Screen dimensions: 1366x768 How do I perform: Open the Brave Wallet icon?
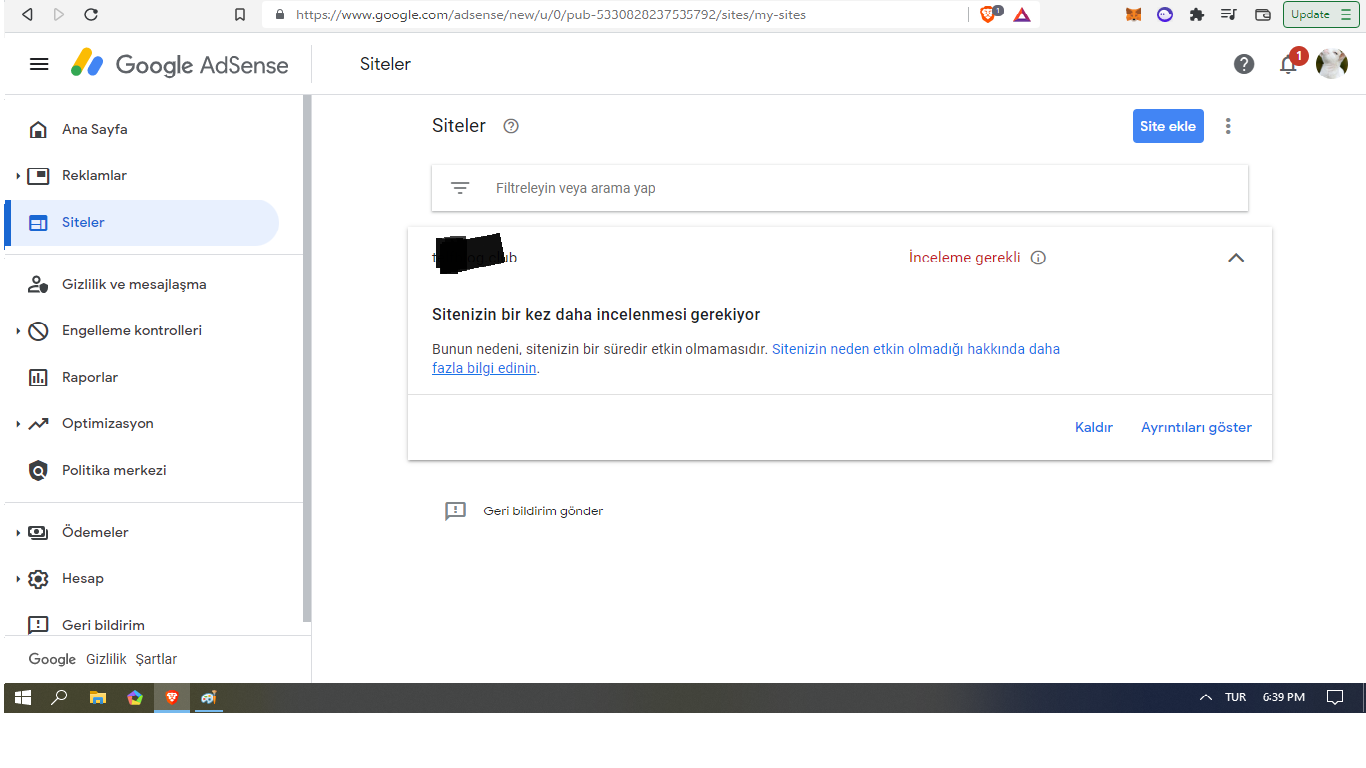pos(1263,15)
